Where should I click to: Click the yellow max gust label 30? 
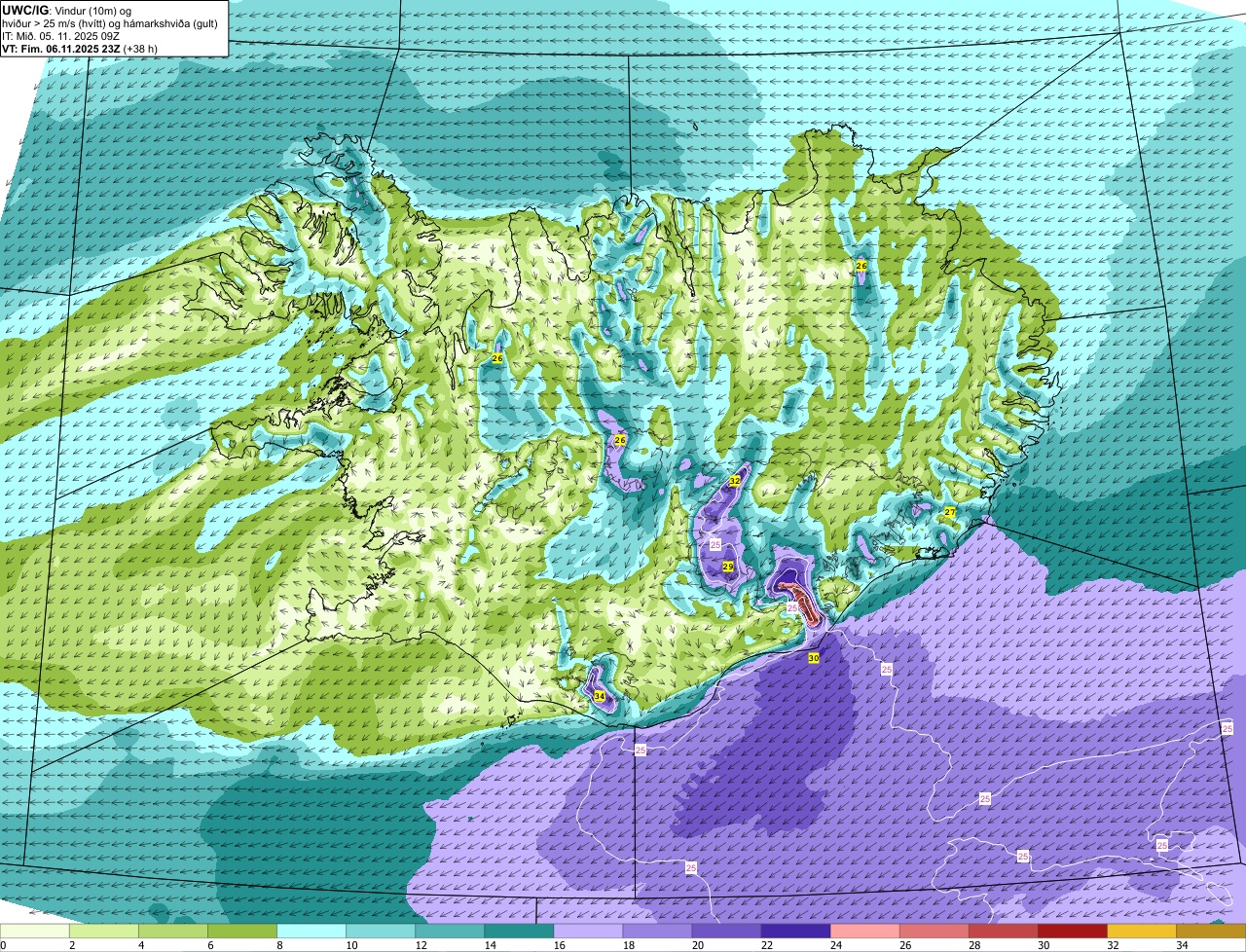pos(814,658)
